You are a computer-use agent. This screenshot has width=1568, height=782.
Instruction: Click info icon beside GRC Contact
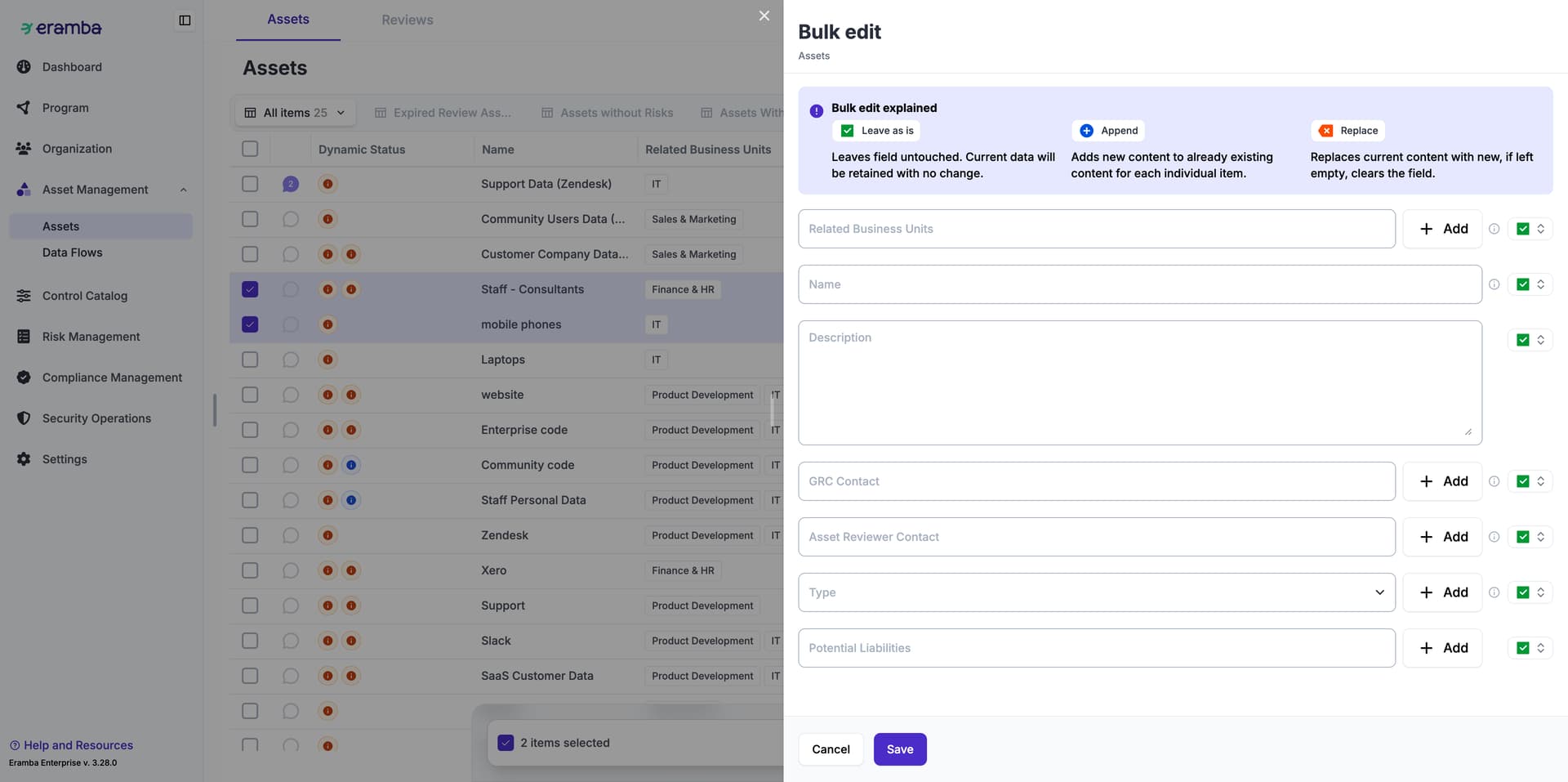(x=1494, y=481)
